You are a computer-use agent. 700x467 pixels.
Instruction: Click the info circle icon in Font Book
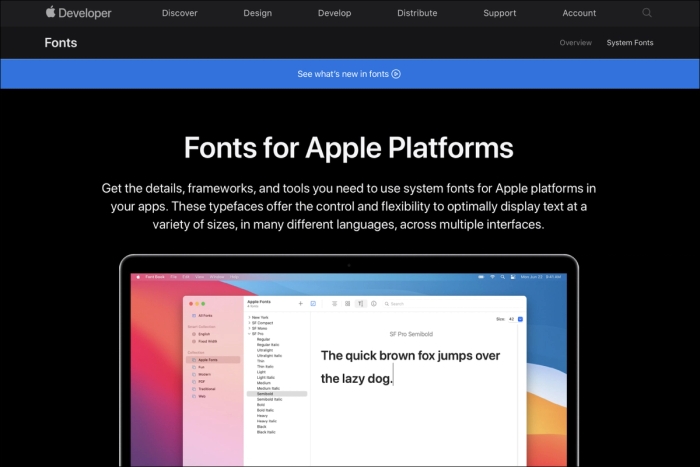(x=374, y=304)
